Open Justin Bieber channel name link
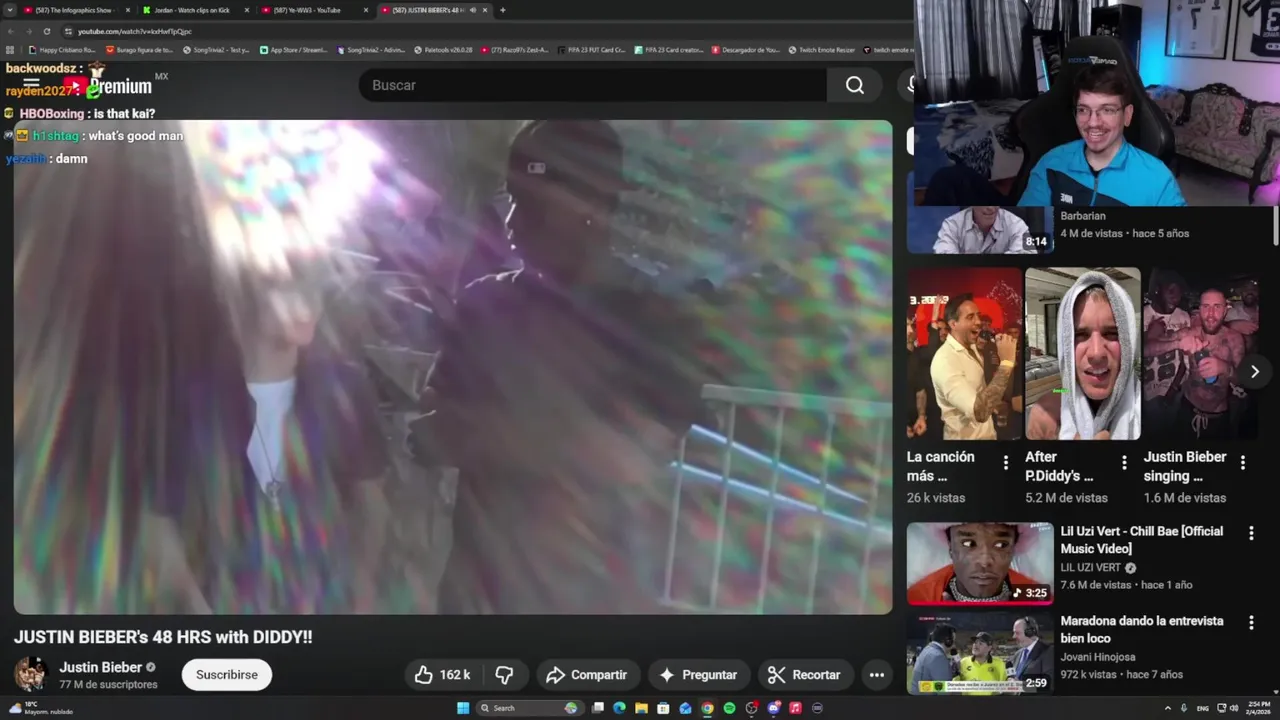Screen dimensions: 1280x720 [x=100, y=667]
